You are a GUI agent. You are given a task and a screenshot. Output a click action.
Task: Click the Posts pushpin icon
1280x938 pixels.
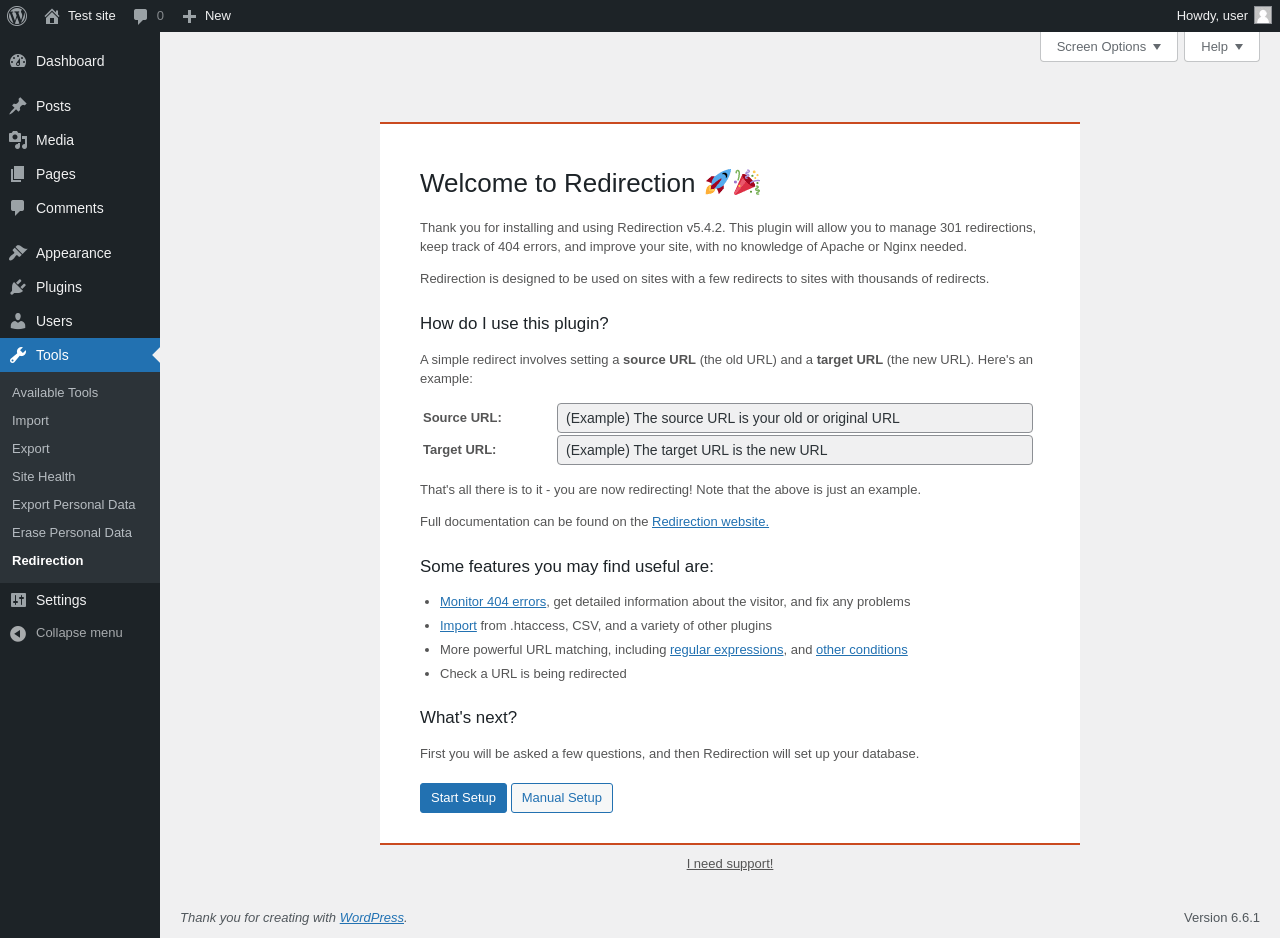(x=18, y=106)
